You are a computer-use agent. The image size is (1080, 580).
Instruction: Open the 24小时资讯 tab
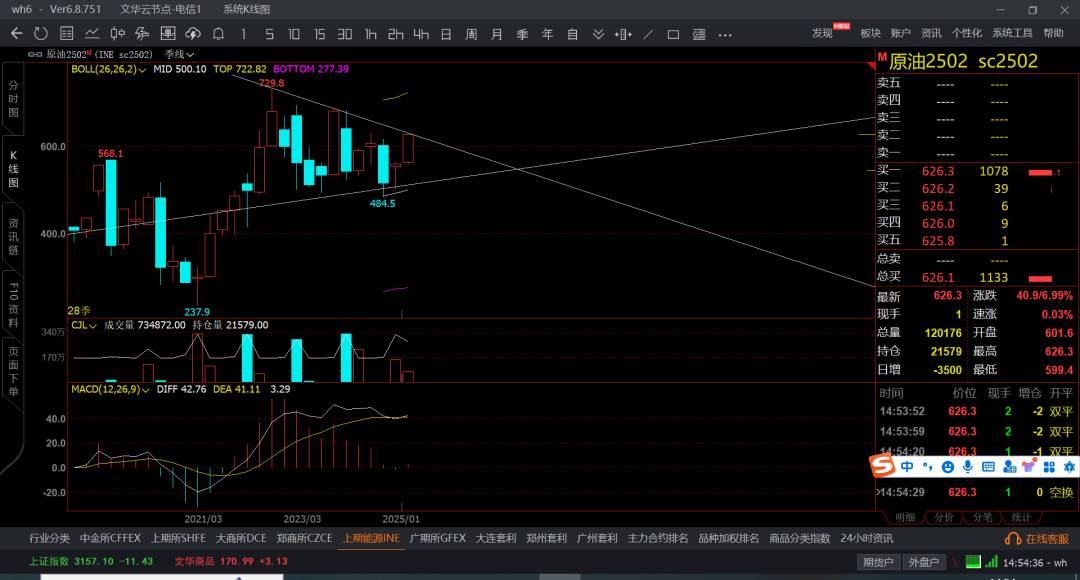[x=866, y=539]
